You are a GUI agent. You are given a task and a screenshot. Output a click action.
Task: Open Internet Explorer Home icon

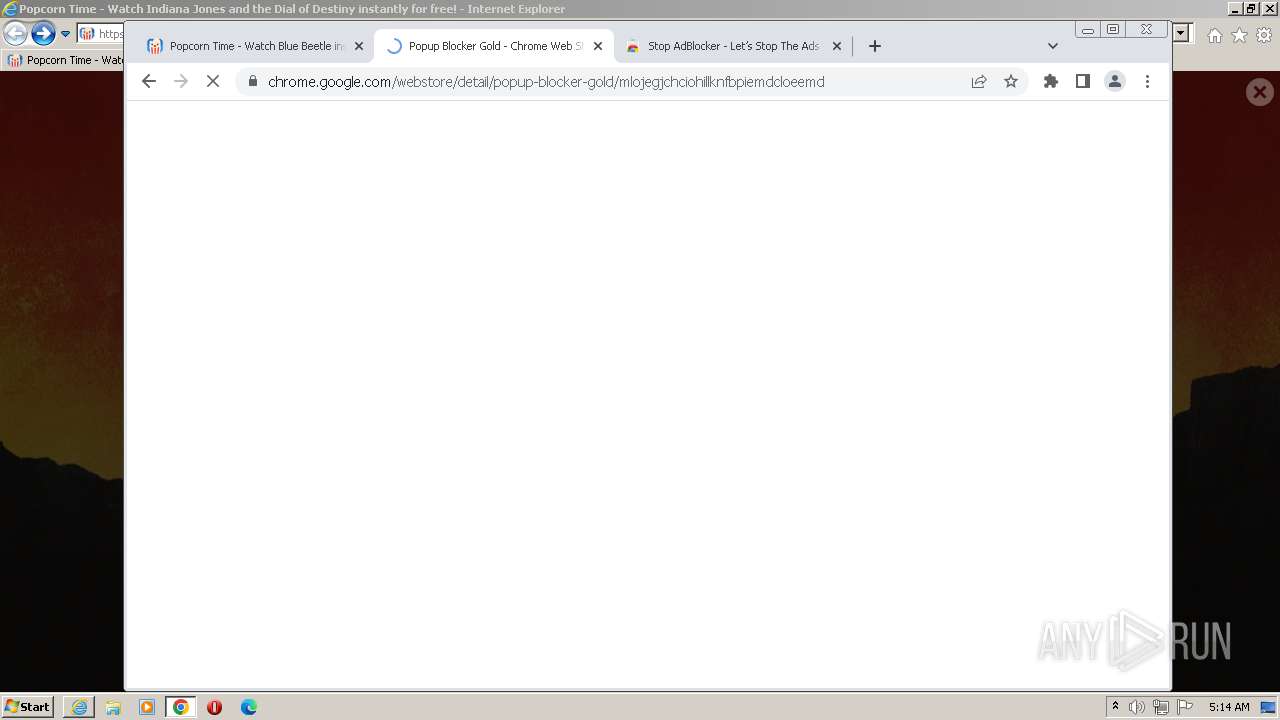click(1214, 35)
